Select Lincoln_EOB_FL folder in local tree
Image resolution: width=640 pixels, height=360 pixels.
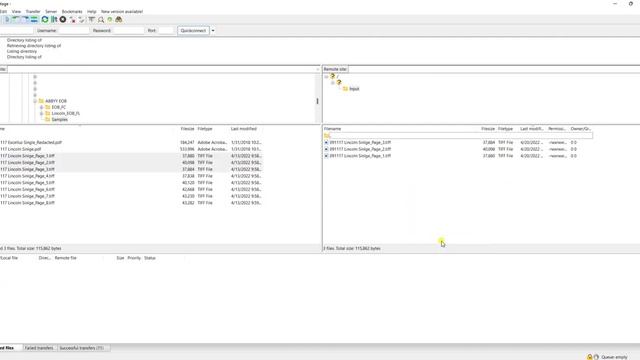66,113
